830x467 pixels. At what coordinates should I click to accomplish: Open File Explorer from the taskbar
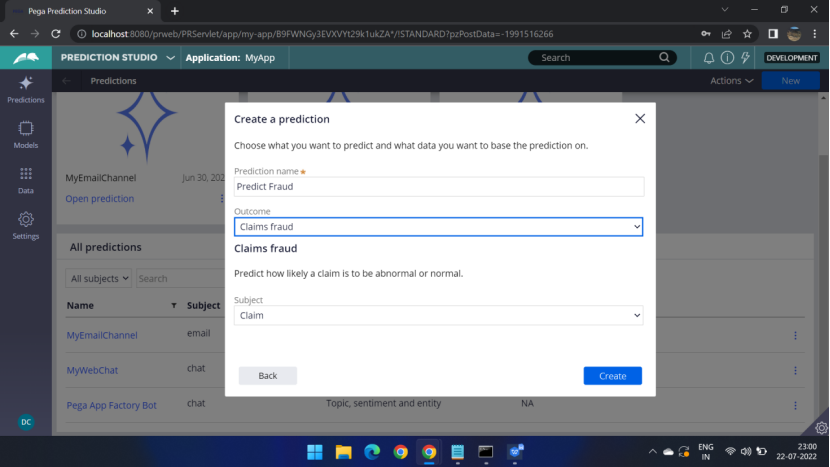pyautogui.click(x=344, y=452)
